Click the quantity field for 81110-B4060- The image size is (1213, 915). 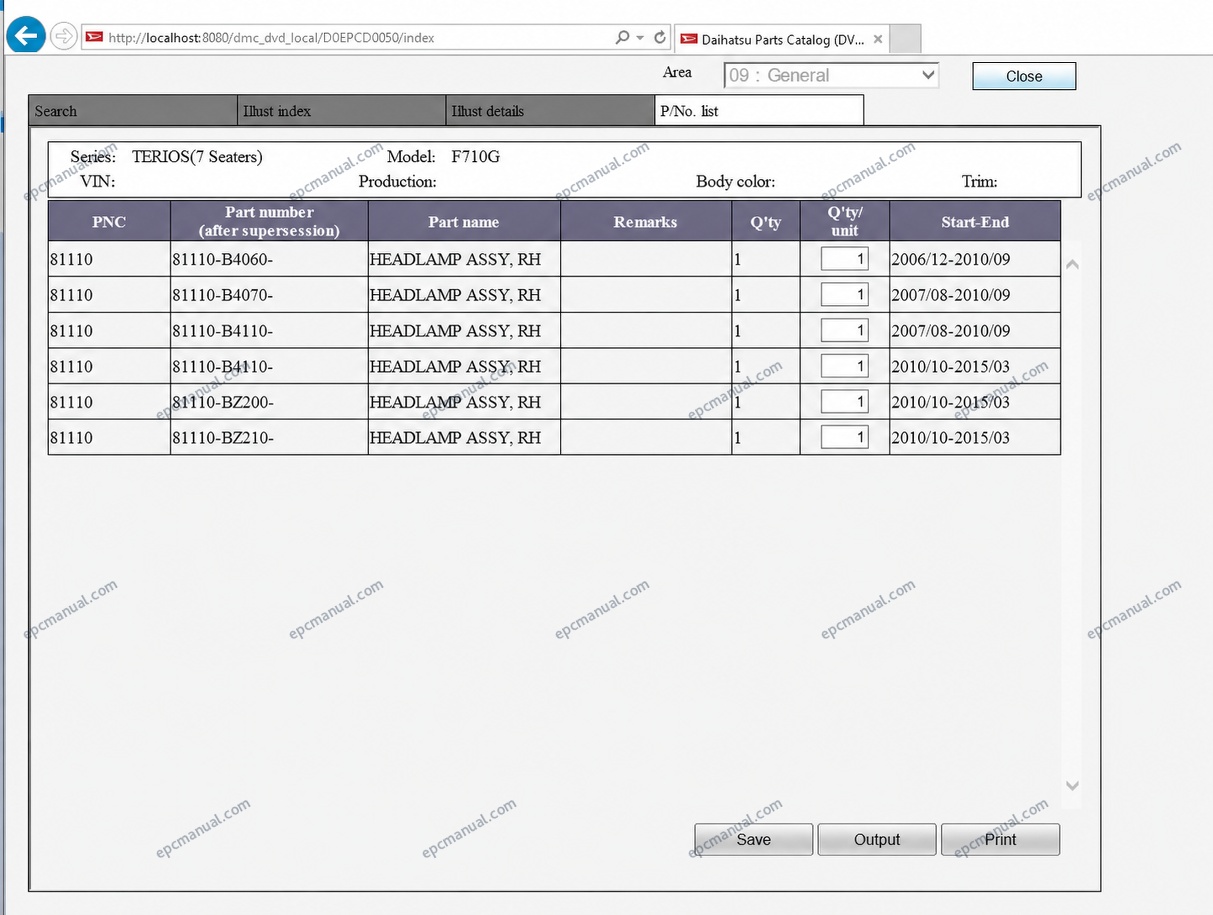tap(844, 259)
